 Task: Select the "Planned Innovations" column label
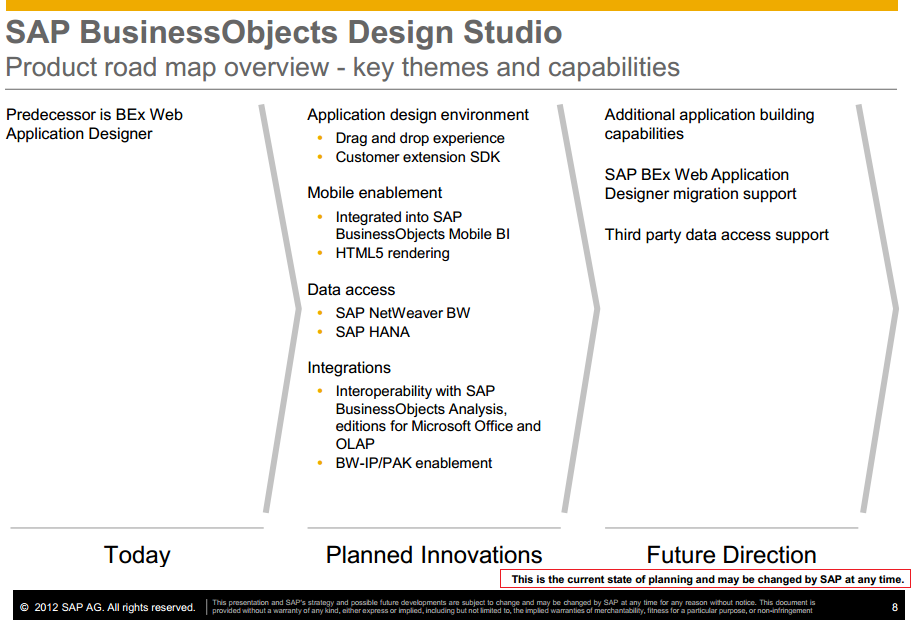(434, 555)
